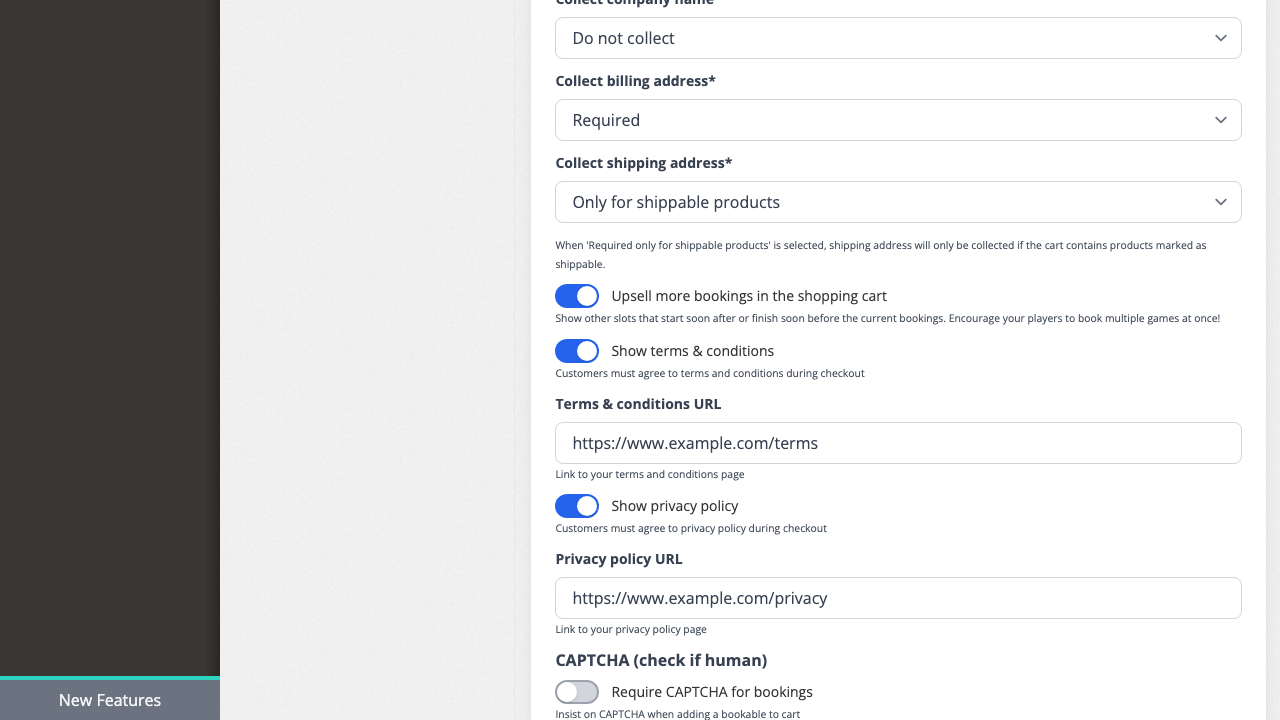Click into the Terms & conditions URL field
Image resolution: width=1280 pixels, height=720 pixels.
point(898,443)
